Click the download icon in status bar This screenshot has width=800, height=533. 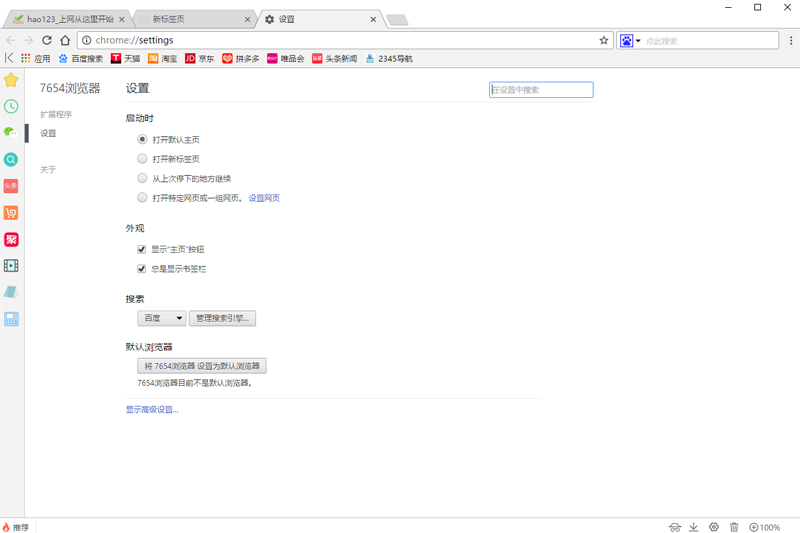[x=694, y=527]
